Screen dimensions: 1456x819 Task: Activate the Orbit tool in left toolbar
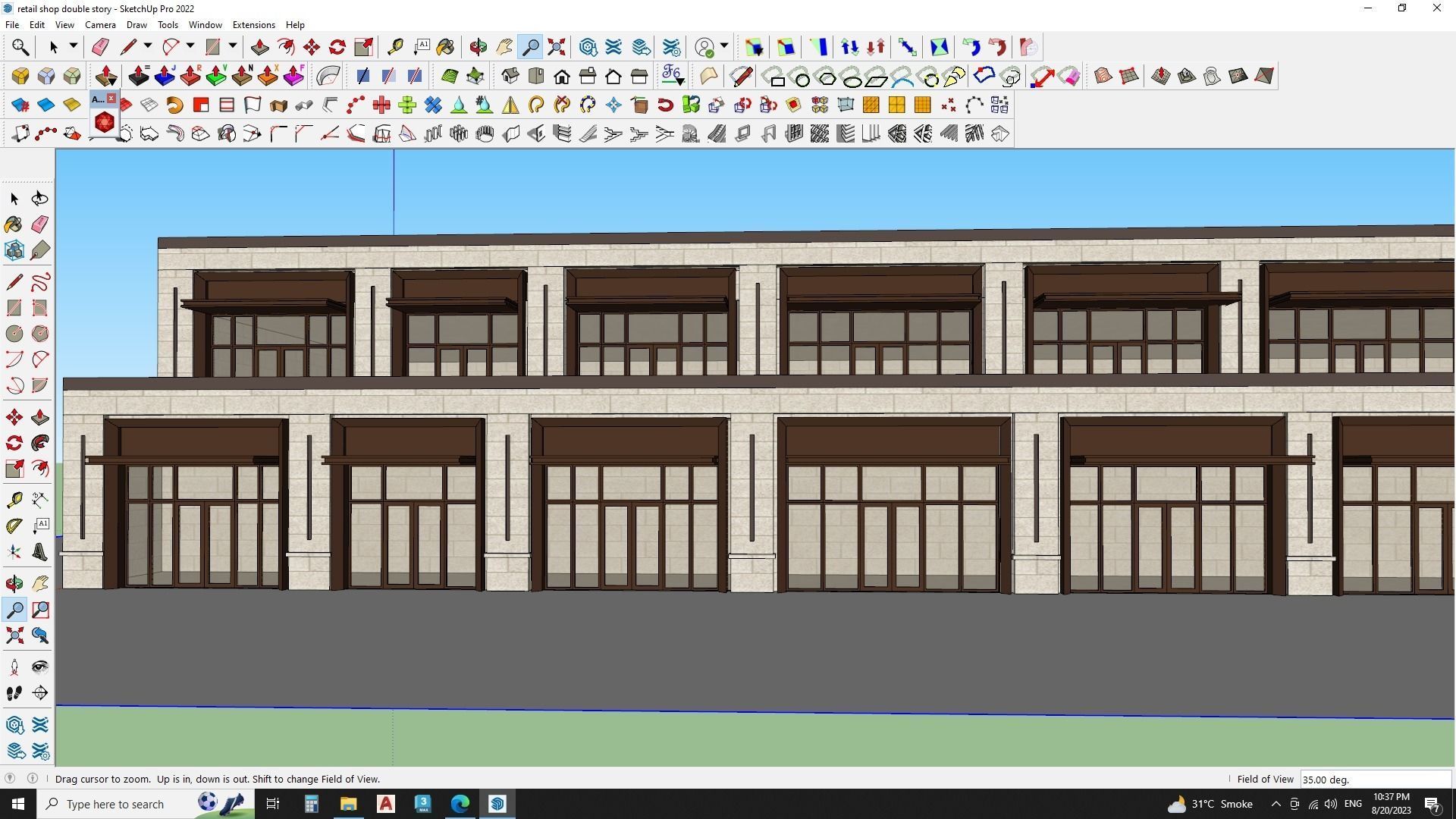(14, 583)
